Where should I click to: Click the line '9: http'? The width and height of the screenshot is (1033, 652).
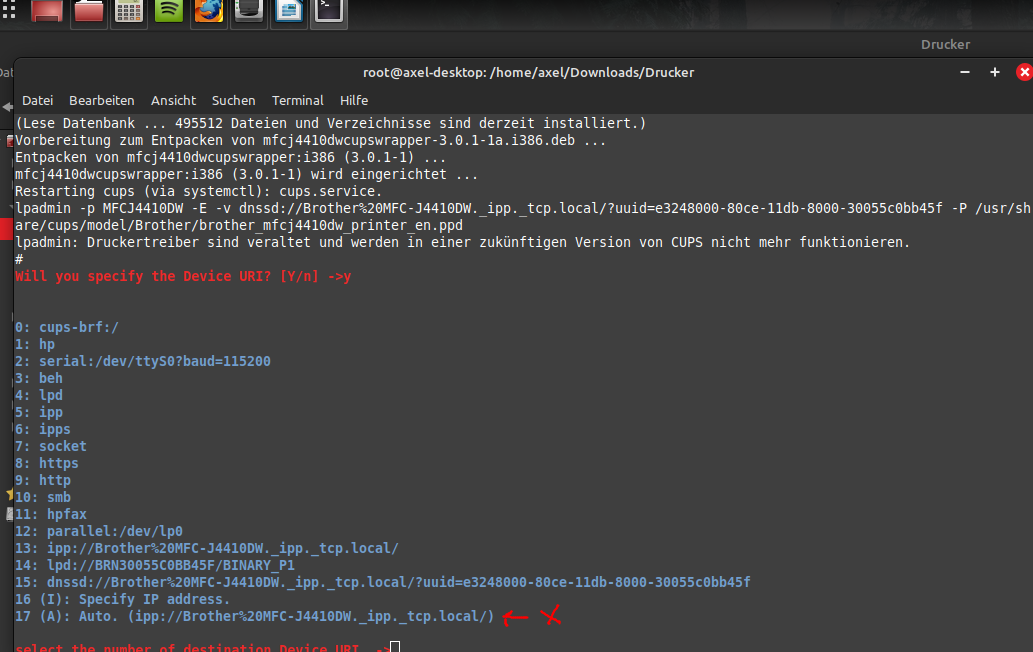(x=43, y=481)
